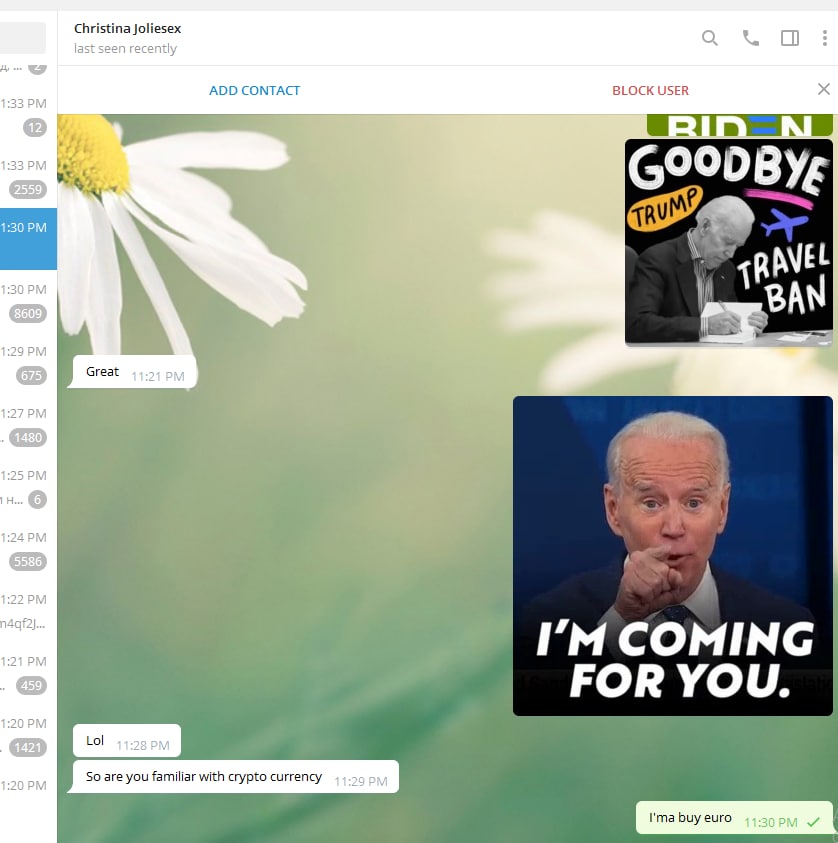Open chat with 1480 unread messages
The image size is (838, 843).
28,425
